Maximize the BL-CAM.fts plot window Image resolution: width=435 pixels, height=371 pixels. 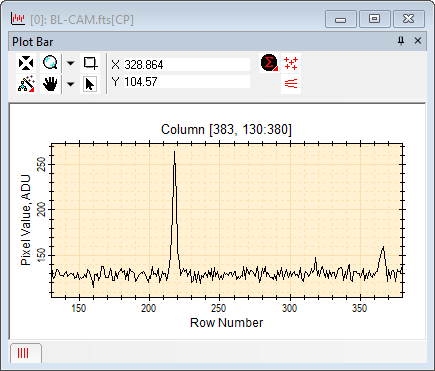click(x=374, y=19)
